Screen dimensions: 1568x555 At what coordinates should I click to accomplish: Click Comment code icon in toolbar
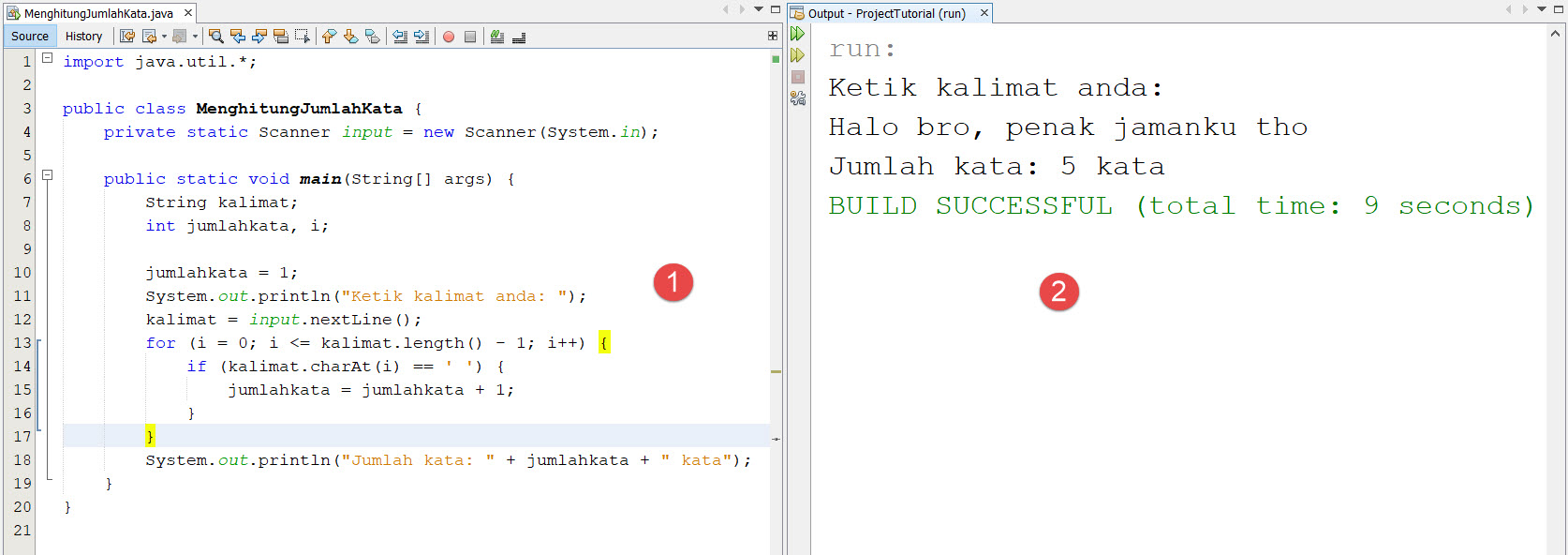click(497, 37)
